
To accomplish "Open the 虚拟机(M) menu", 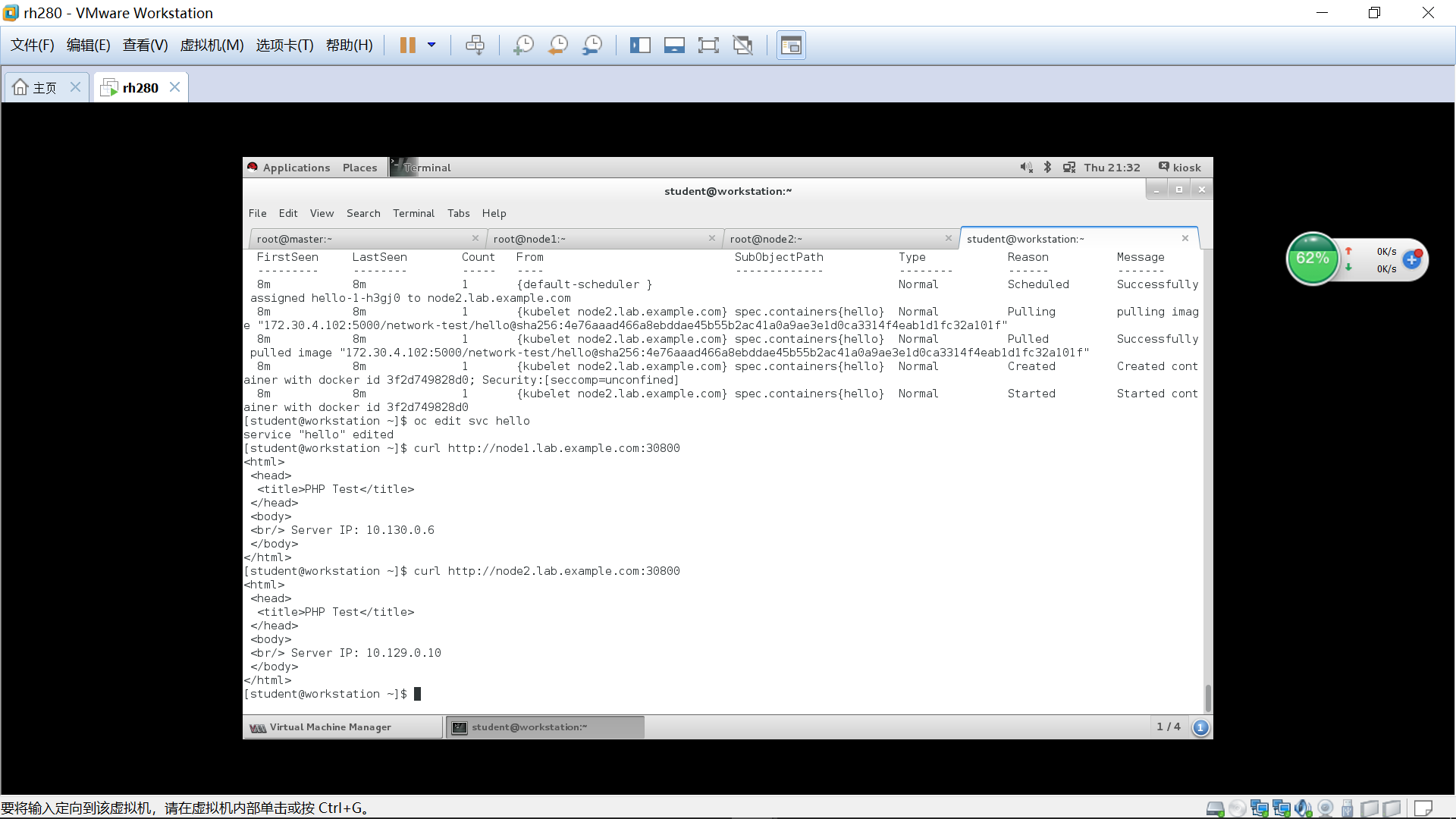I will click(212, 45).
